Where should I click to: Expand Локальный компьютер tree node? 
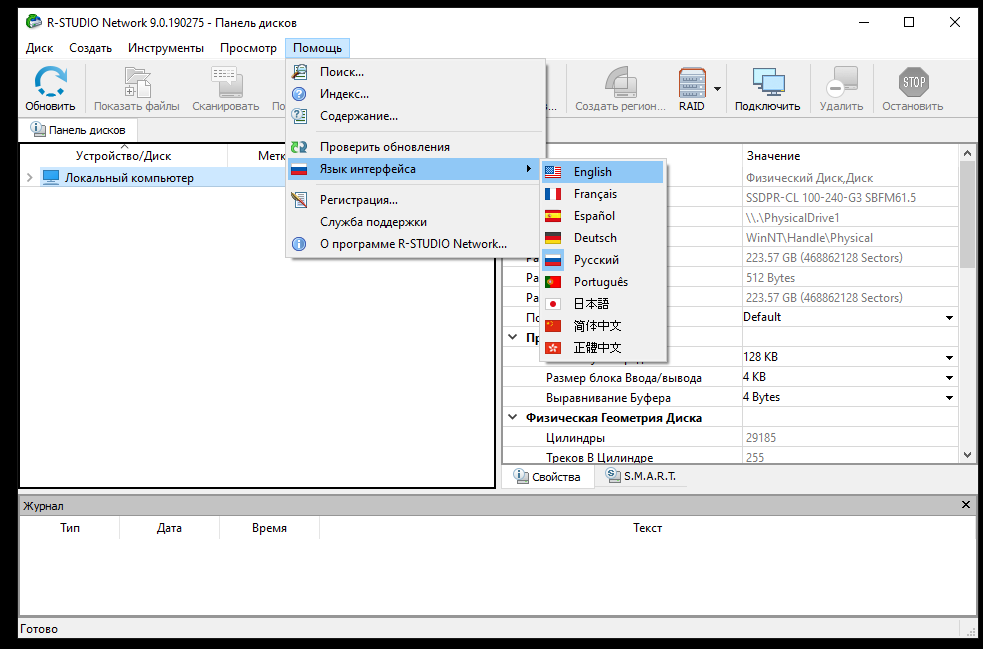pos(29,177)
